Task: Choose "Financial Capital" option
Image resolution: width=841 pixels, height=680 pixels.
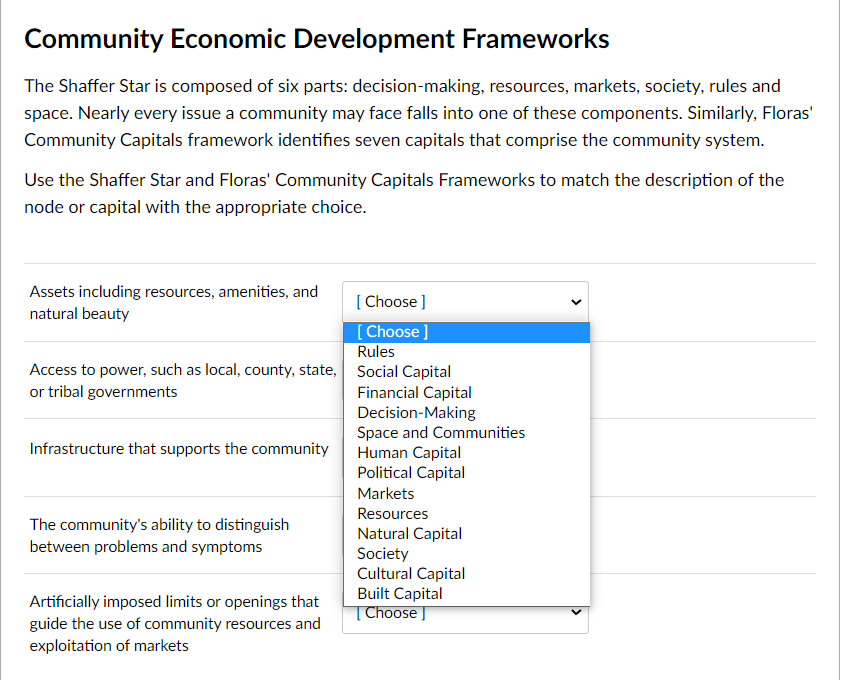Action: click(414, 392)
